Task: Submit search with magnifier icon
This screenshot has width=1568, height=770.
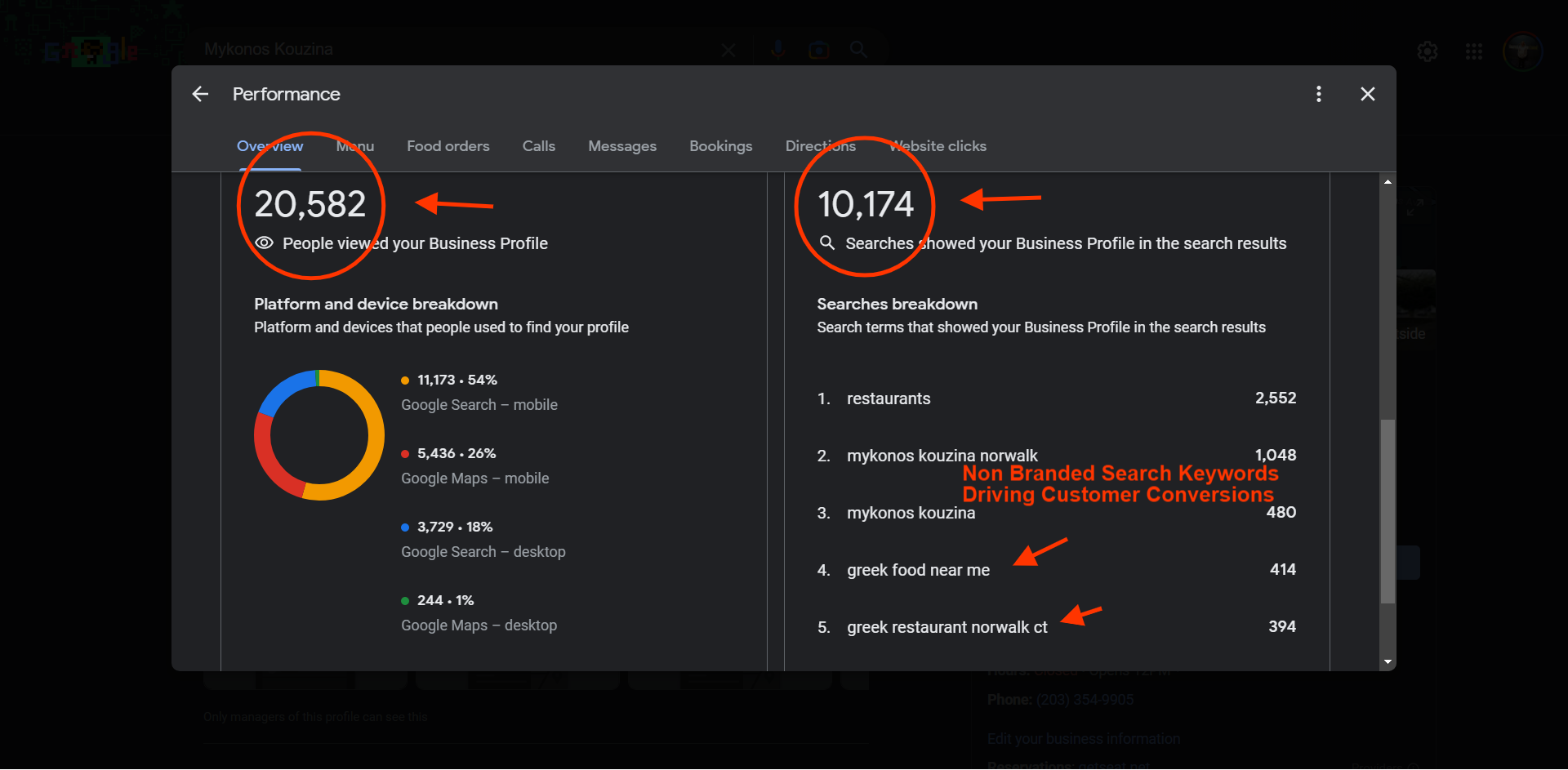Action: tap(858, 50)
